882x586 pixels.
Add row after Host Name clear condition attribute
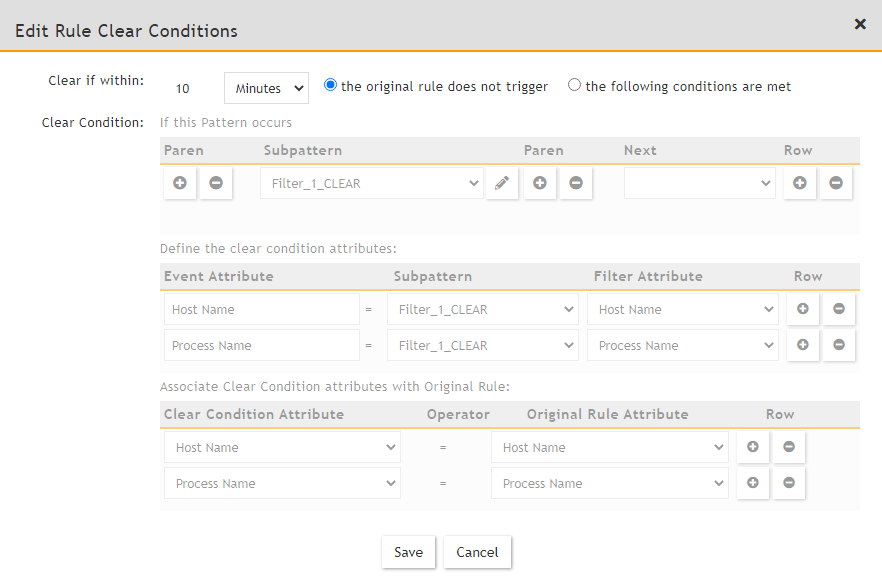[753, 447]
